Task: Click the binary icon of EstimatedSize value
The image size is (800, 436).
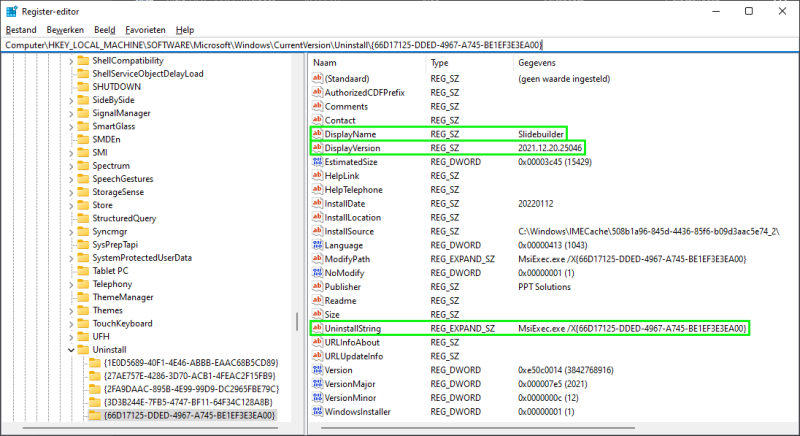Action: (x=317, y=161)
